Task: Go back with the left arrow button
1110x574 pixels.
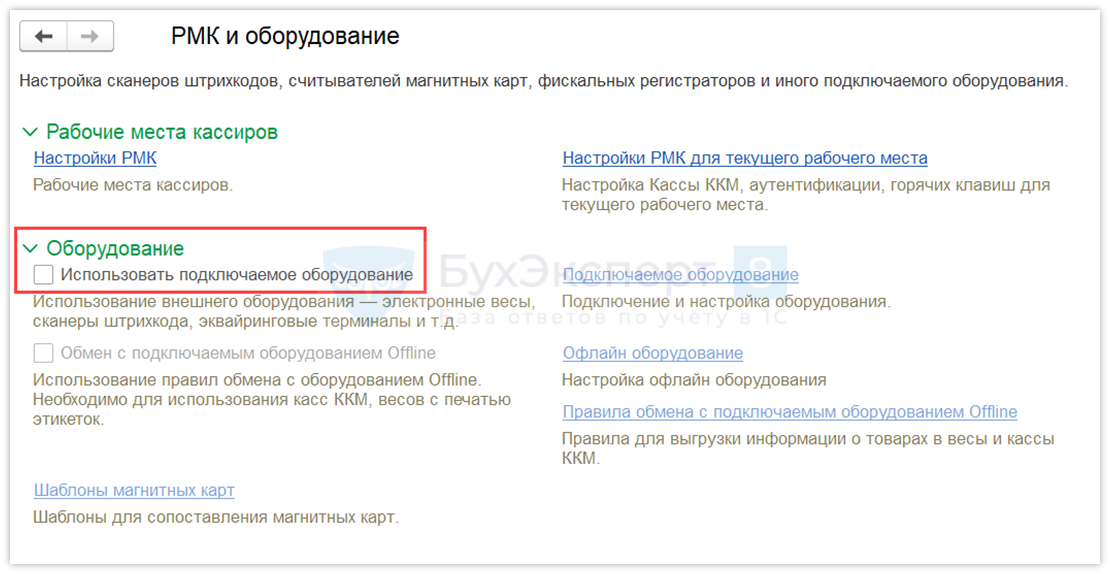Action: click(x=44, y=36)
